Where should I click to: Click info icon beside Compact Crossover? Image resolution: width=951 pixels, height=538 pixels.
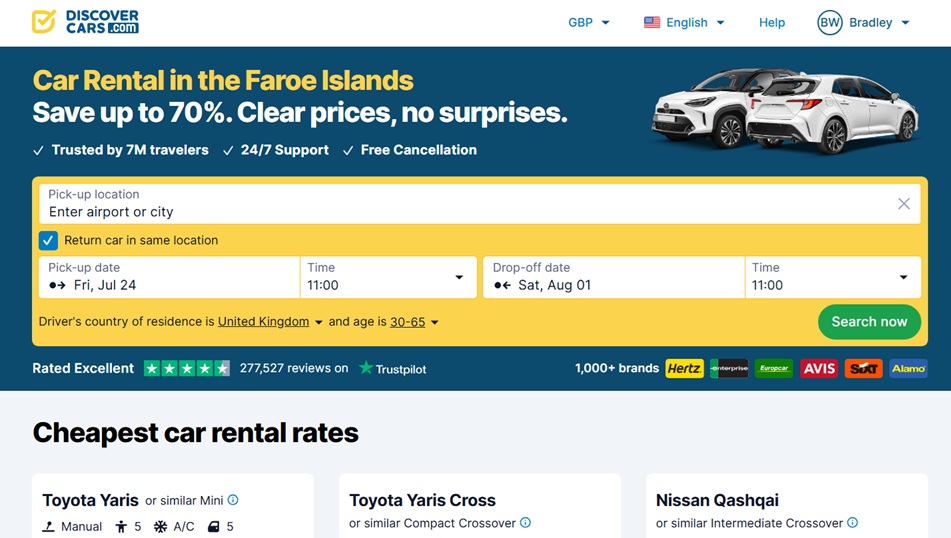click(525, 522)
